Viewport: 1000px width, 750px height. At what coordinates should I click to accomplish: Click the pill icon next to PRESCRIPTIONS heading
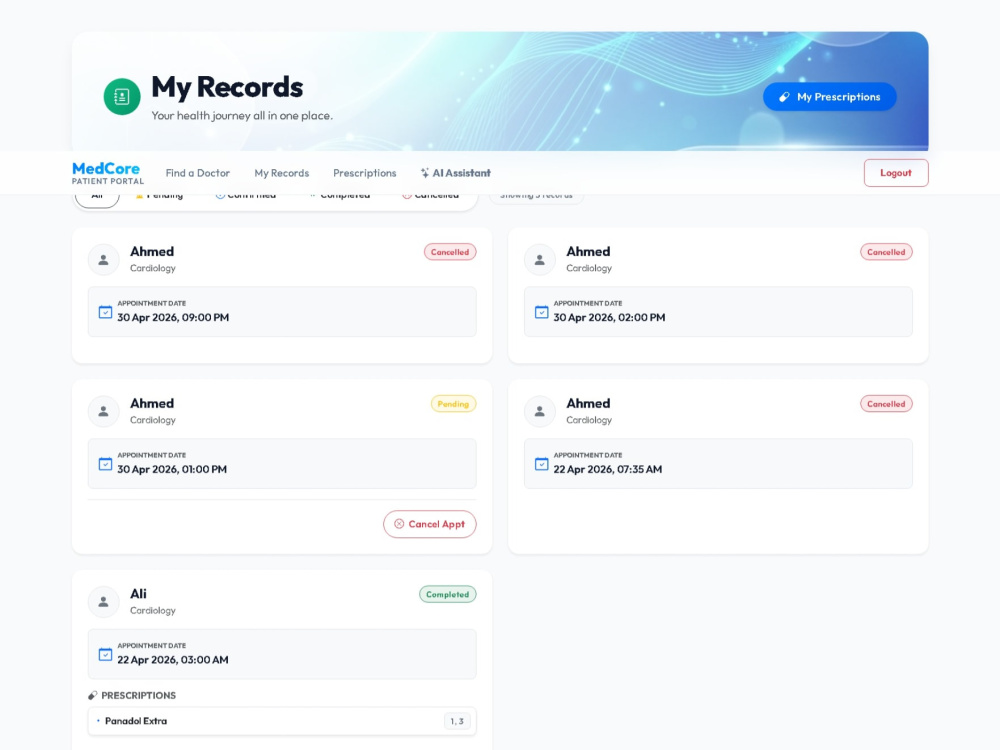pos(93,695)
